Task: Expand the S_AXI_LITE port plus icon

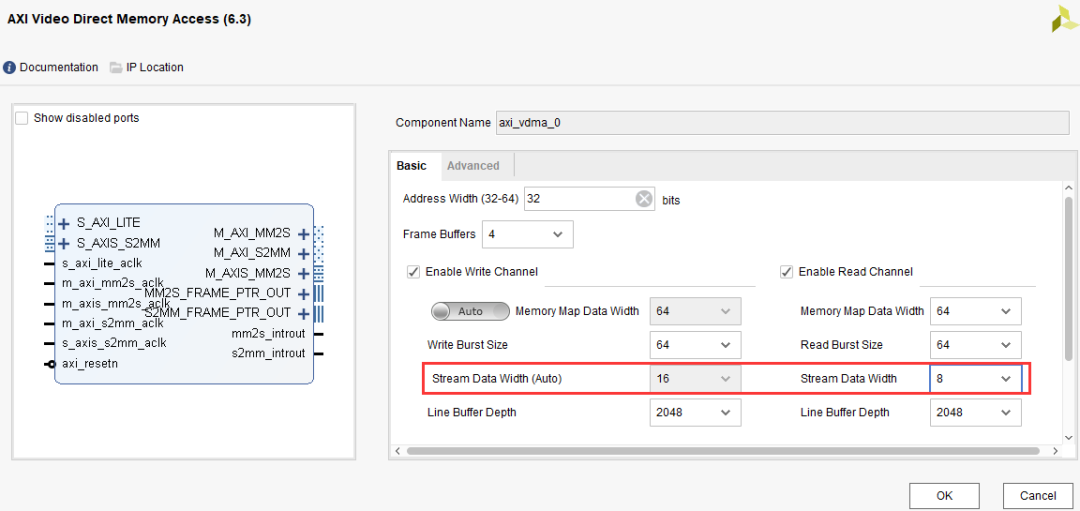Action: coord(64,223)
